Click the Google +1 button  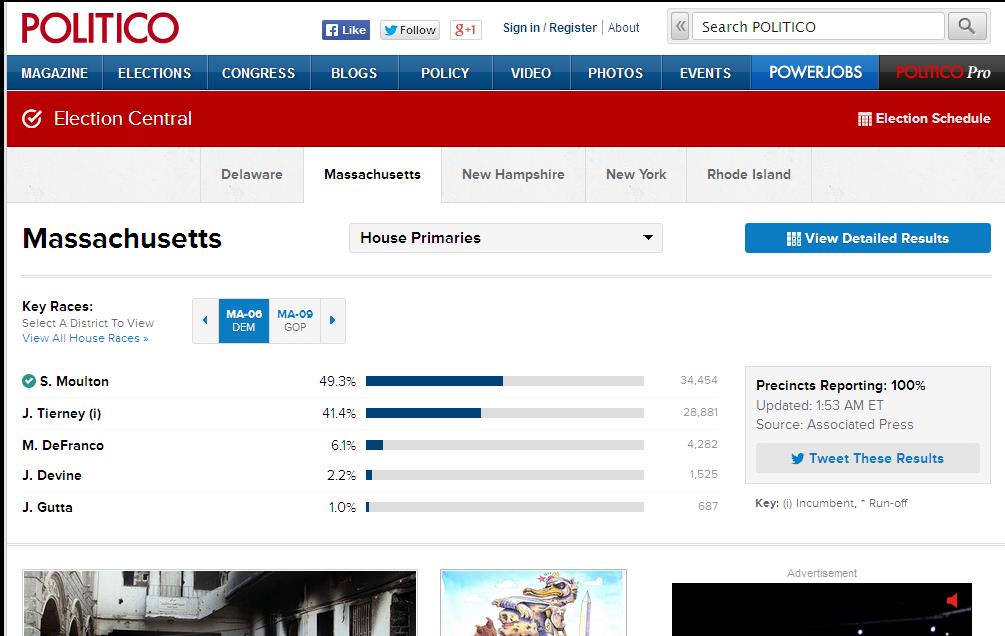pyautogui.click(x=465, y=30)
